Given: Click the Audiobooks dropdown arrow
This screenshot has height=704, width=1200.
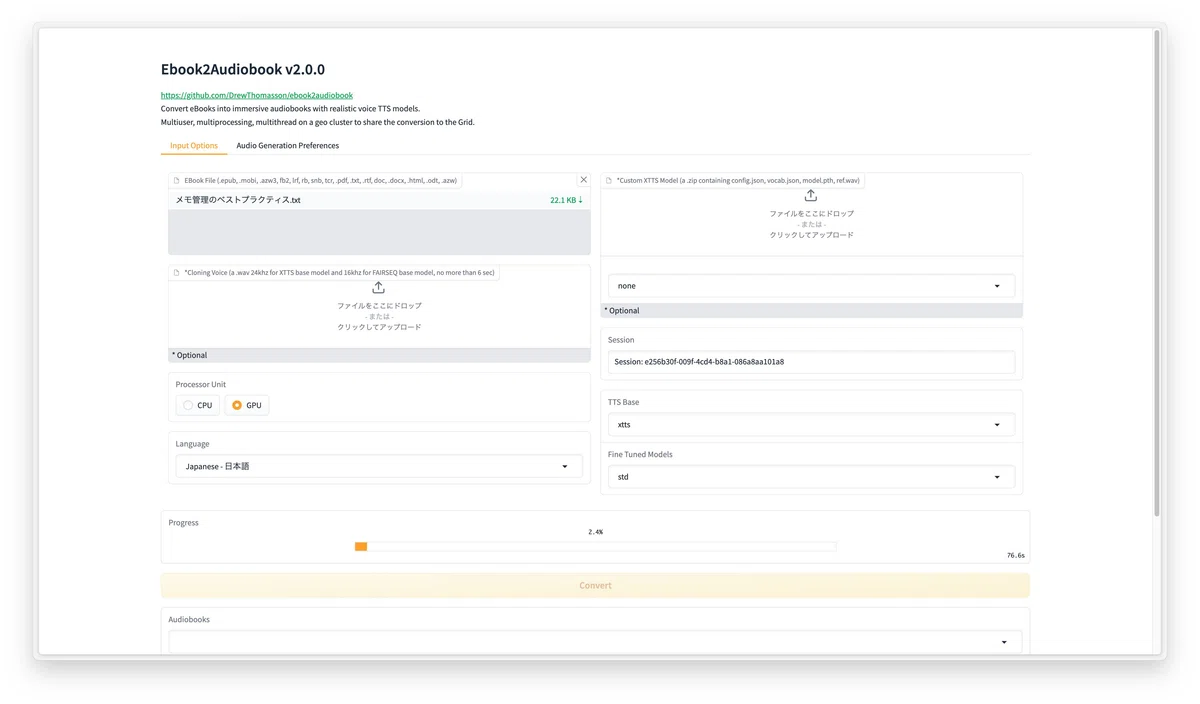Looking at the screenshot, I should pyautogui.click(x=1004, y=642).
